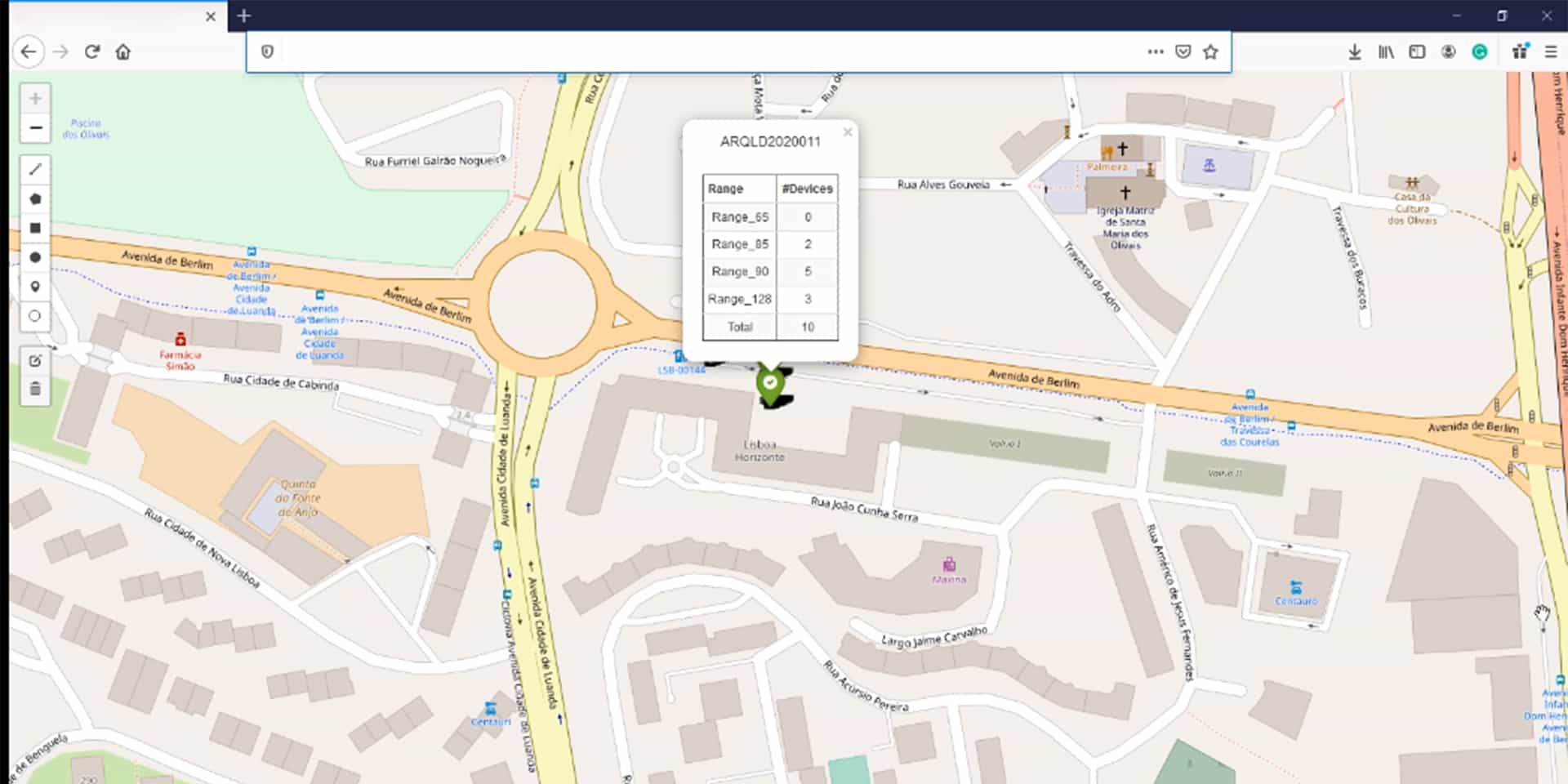Open the edit layers tool
1568x784 pixels.
(x=35, y=361)
